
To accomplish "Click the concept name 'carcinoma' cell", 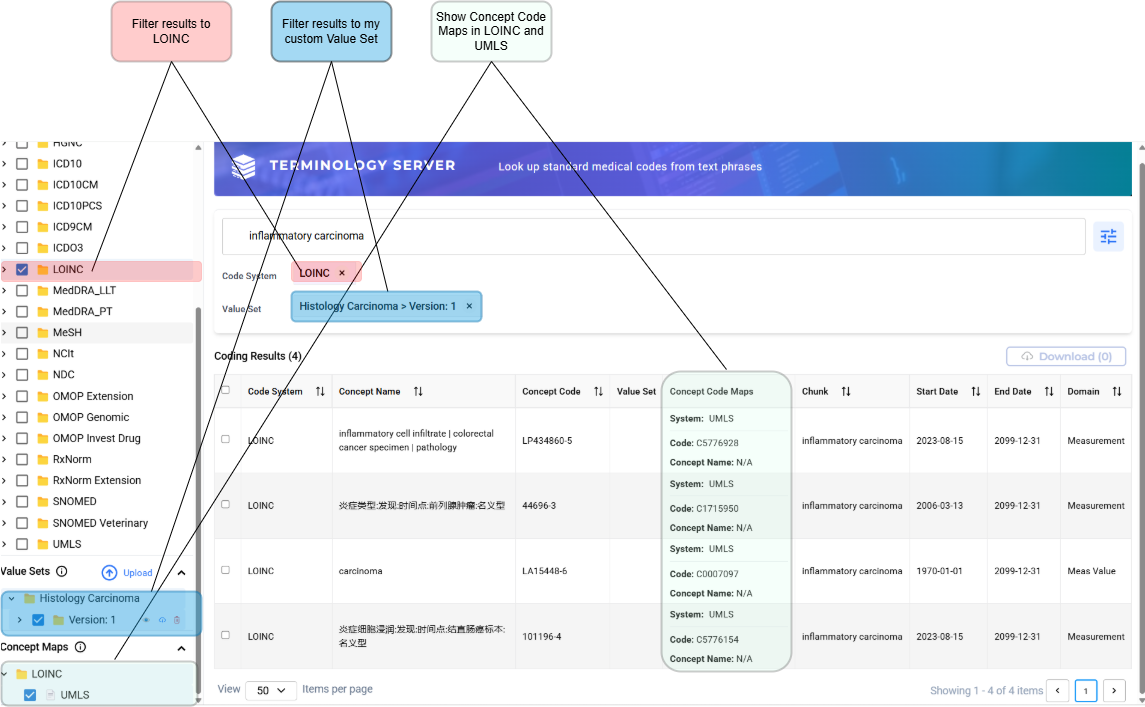I will coord(360,571).
